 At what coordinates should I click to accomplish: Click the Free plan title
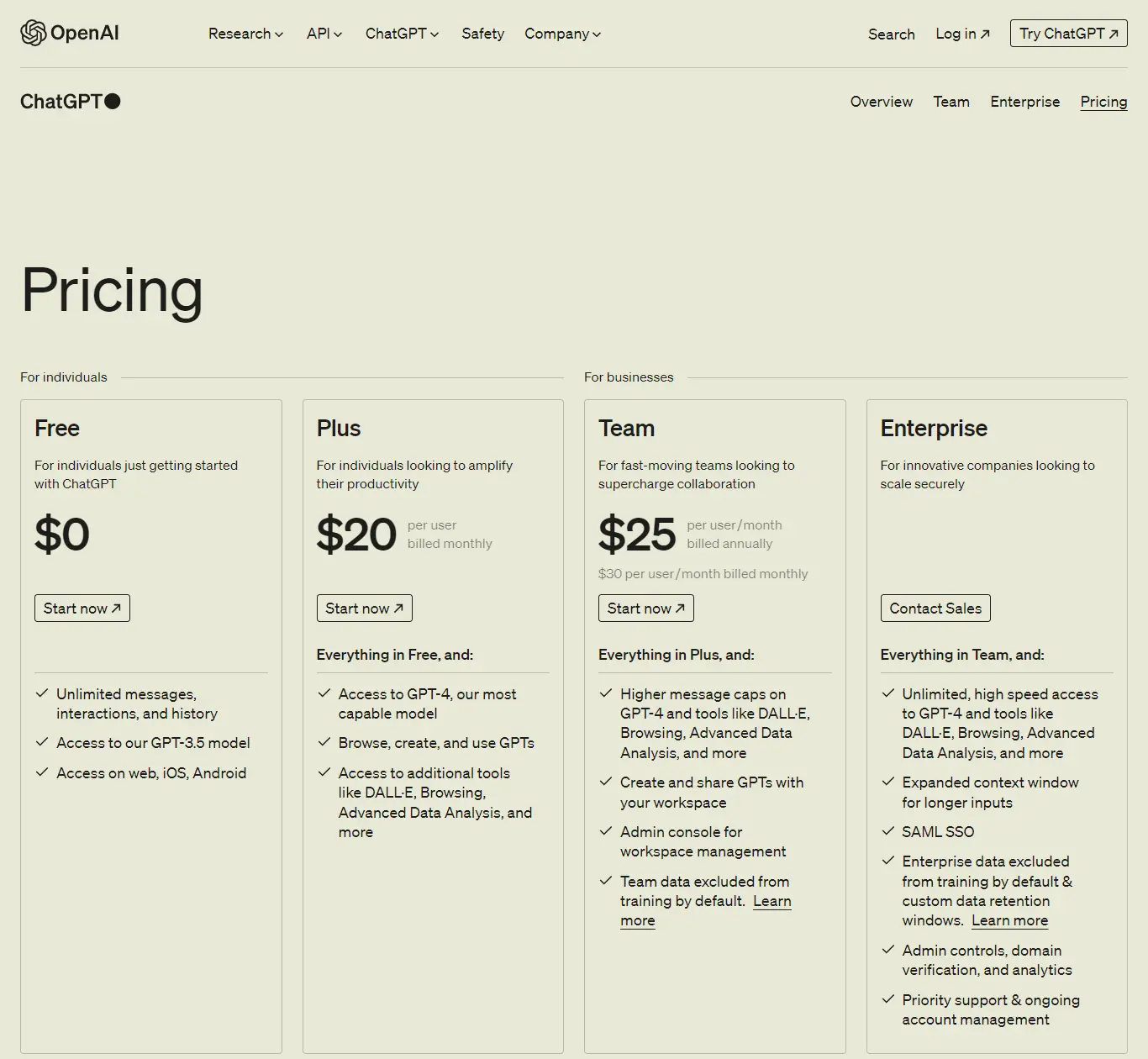pyautogui.click(x=57, y=428)
